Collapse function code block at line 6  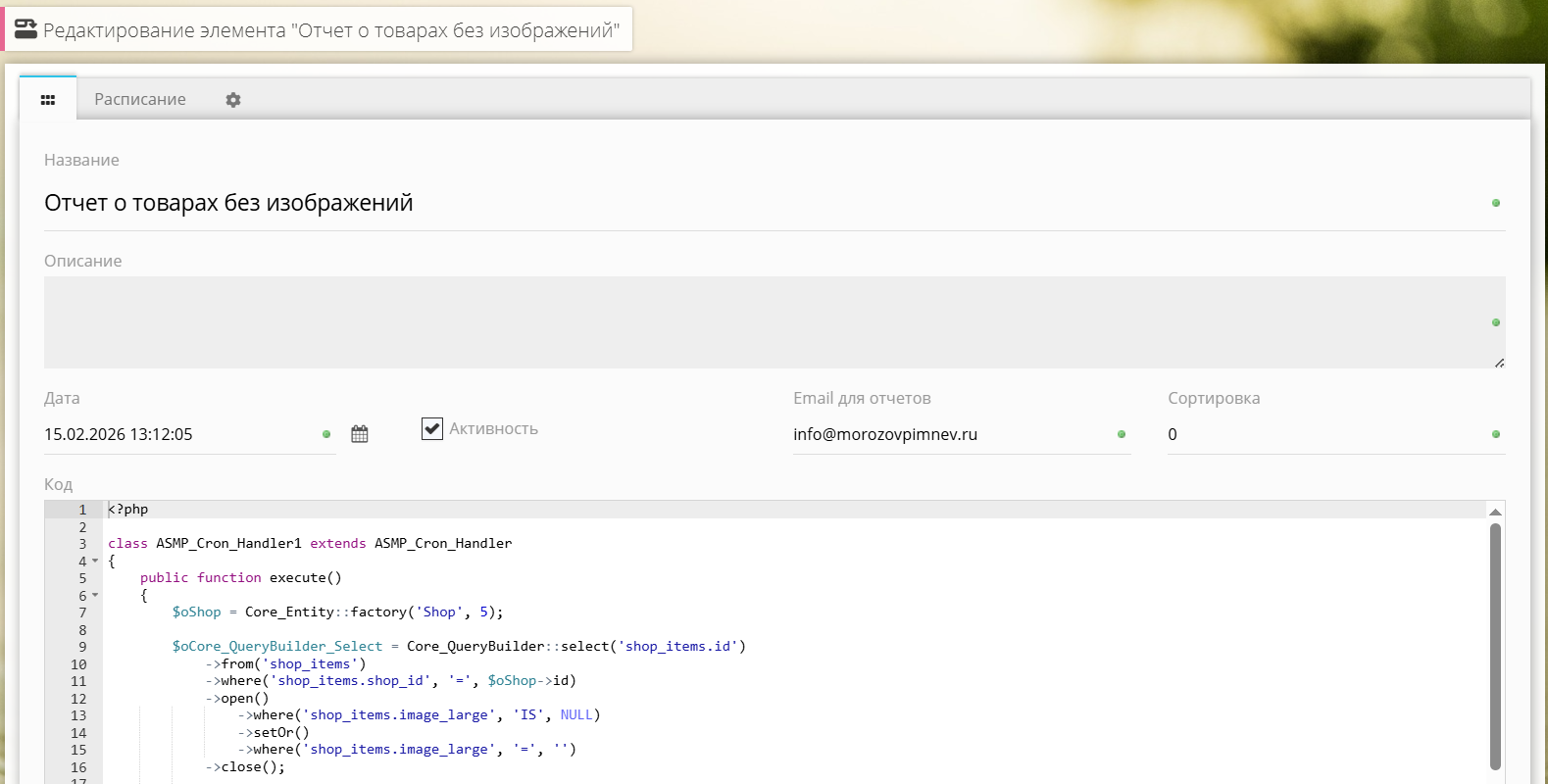(x=95, y=596)
